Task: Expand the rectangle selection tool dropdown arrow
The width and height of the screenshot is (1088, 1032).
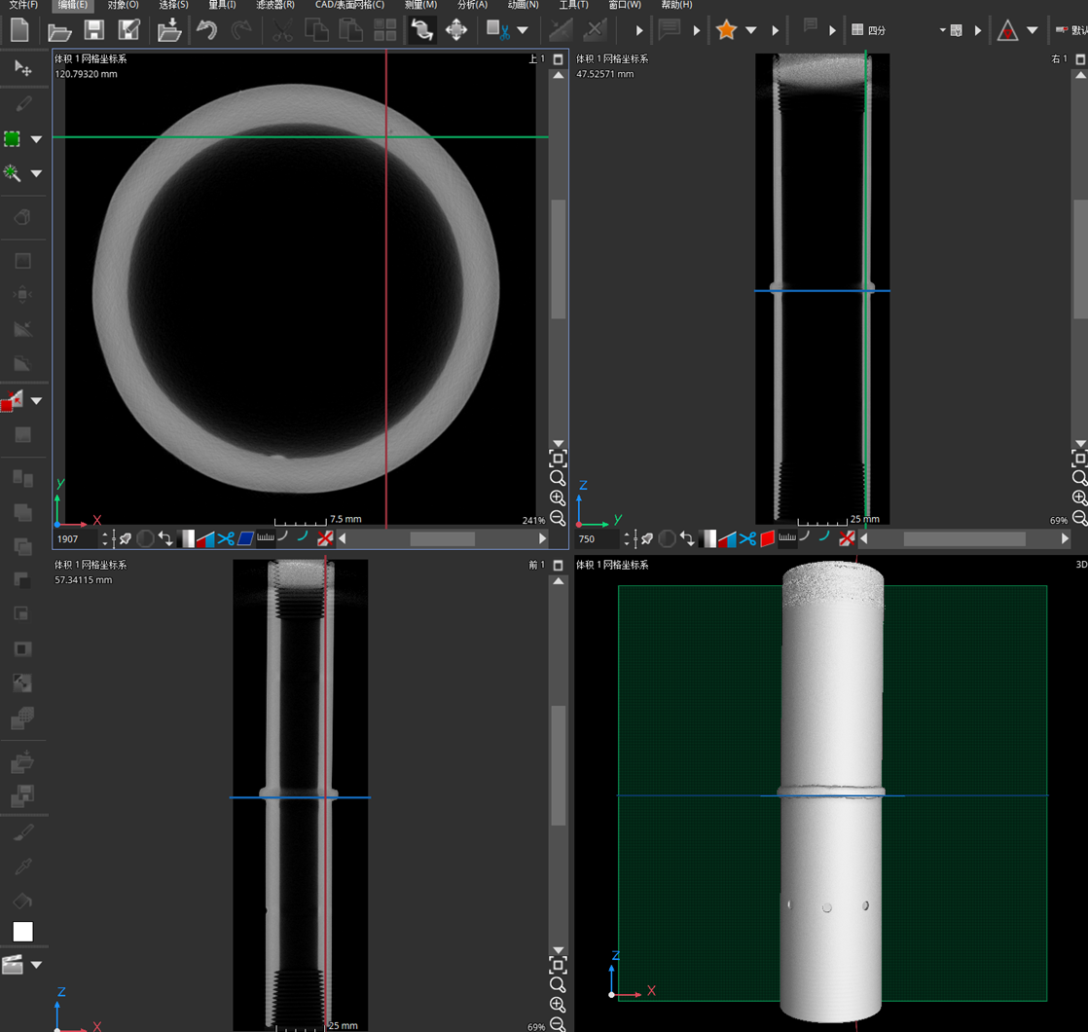Action: [x=37, y=139]
